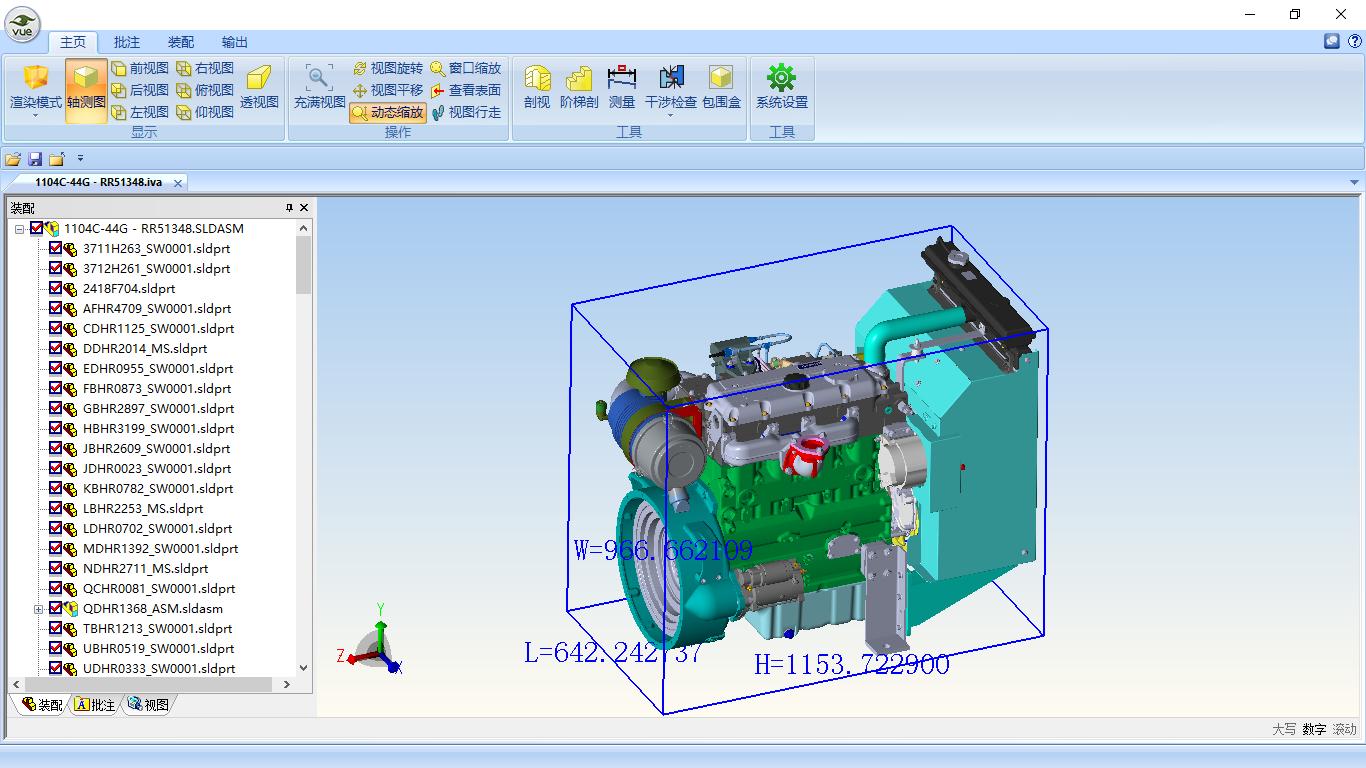Toggle checkbox for AFHR4709_SW0001.sldprt

point(56,308)
